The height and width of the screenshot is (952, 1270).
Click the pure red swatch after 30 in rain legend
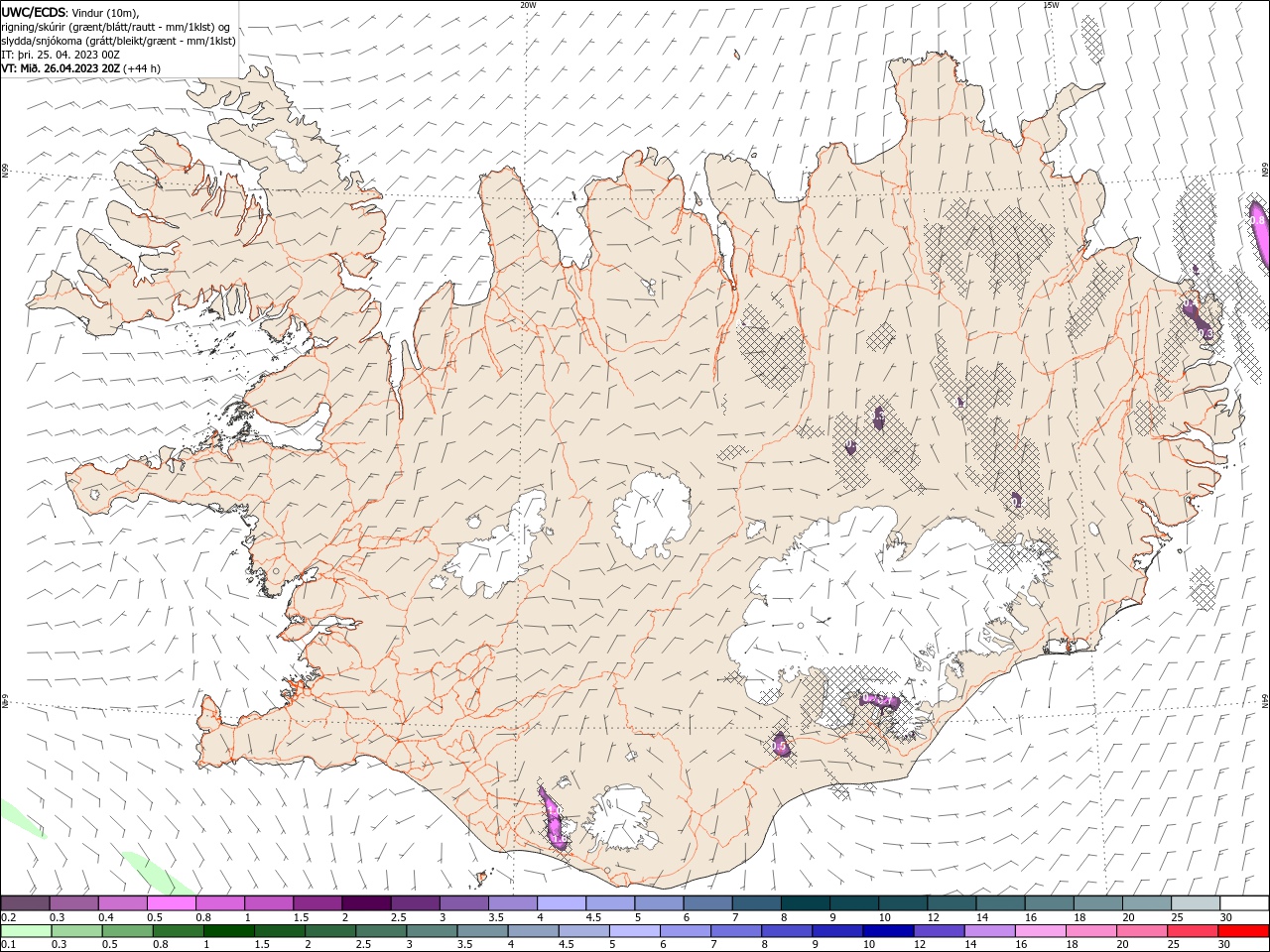point(1244,931)
